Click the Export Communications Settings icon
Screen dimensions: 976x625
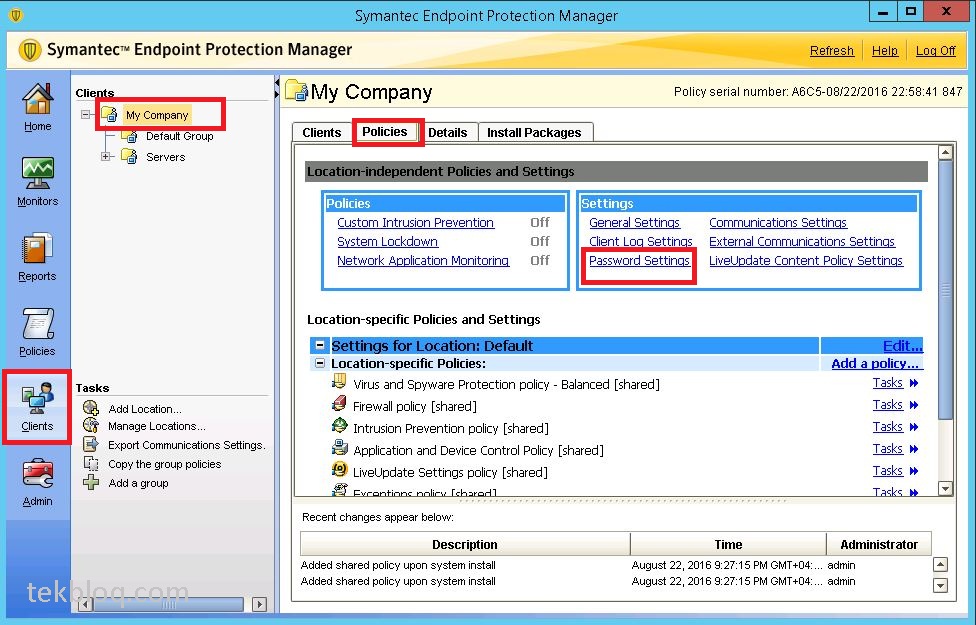91,444
